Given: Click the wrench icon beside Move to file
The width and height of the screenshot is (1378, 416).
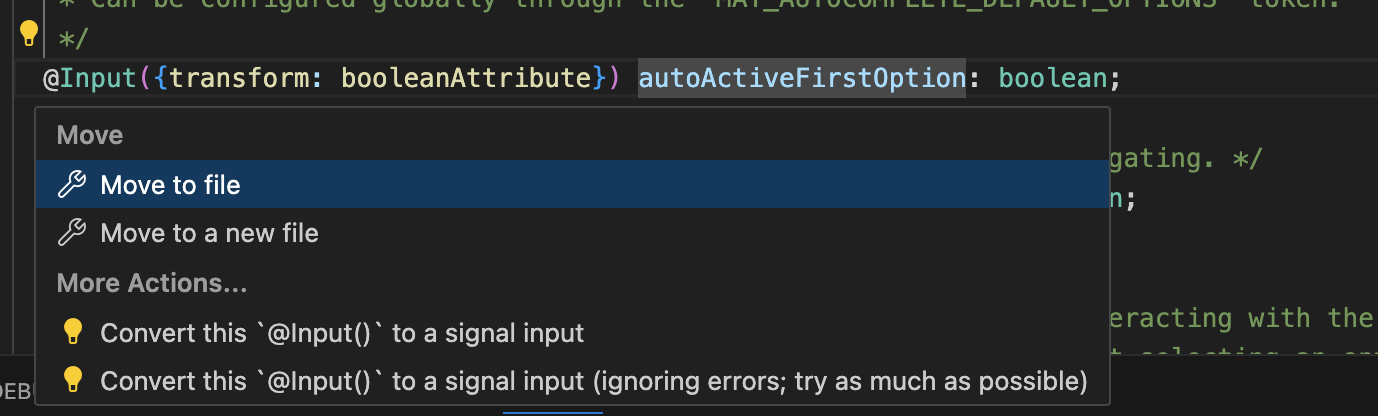Looking at the screenshot, I should point(72,185).
